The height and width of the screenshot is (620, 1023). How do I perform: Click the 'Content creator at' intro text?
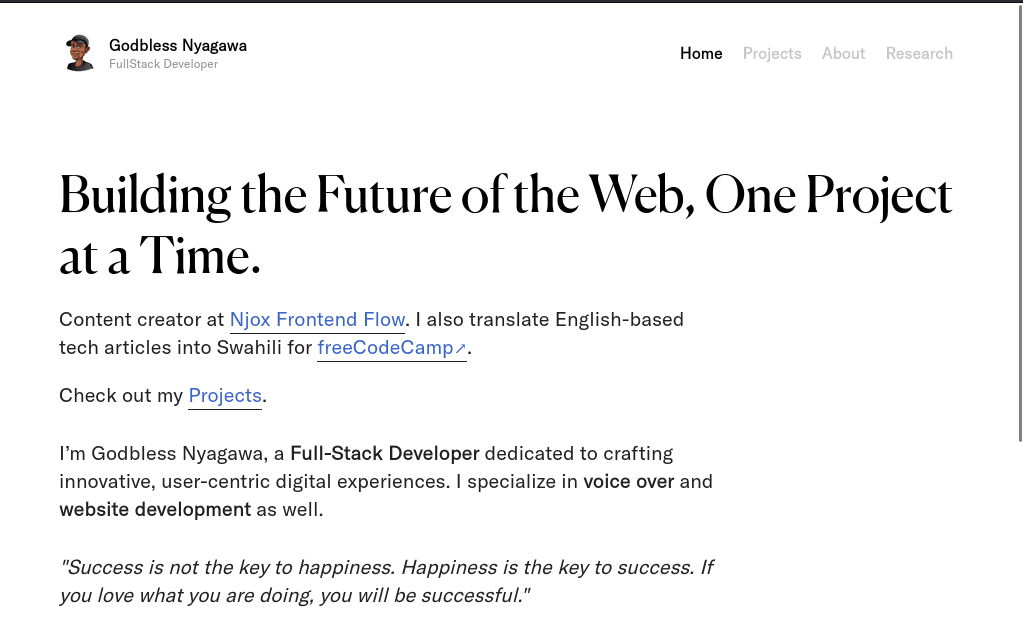click(142, 320)
